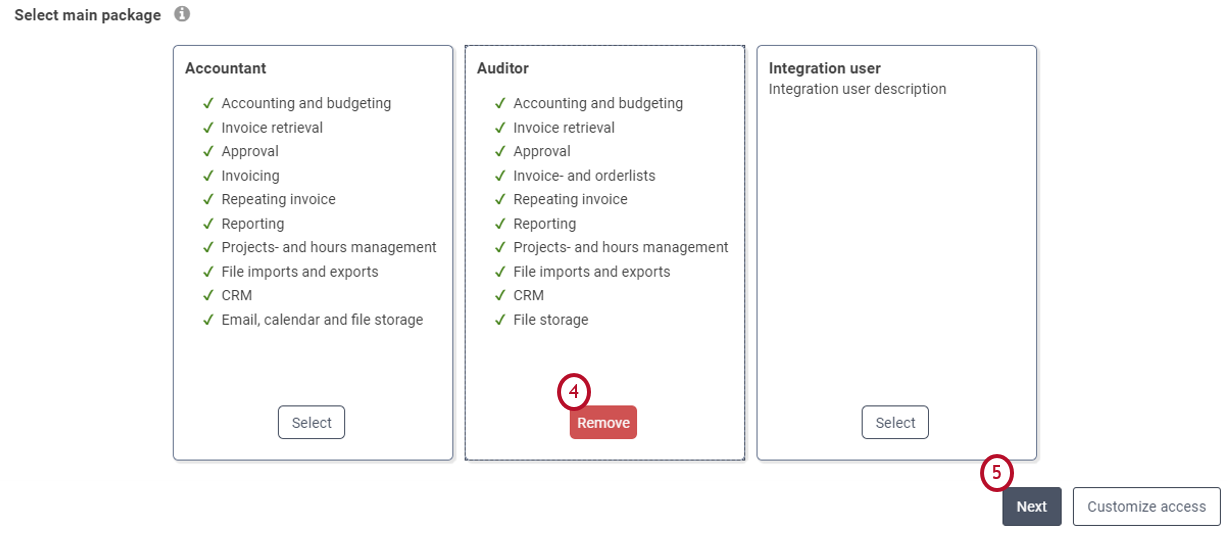Click the step 5 circle marker

pyautogui.click(x=996, y=473)
